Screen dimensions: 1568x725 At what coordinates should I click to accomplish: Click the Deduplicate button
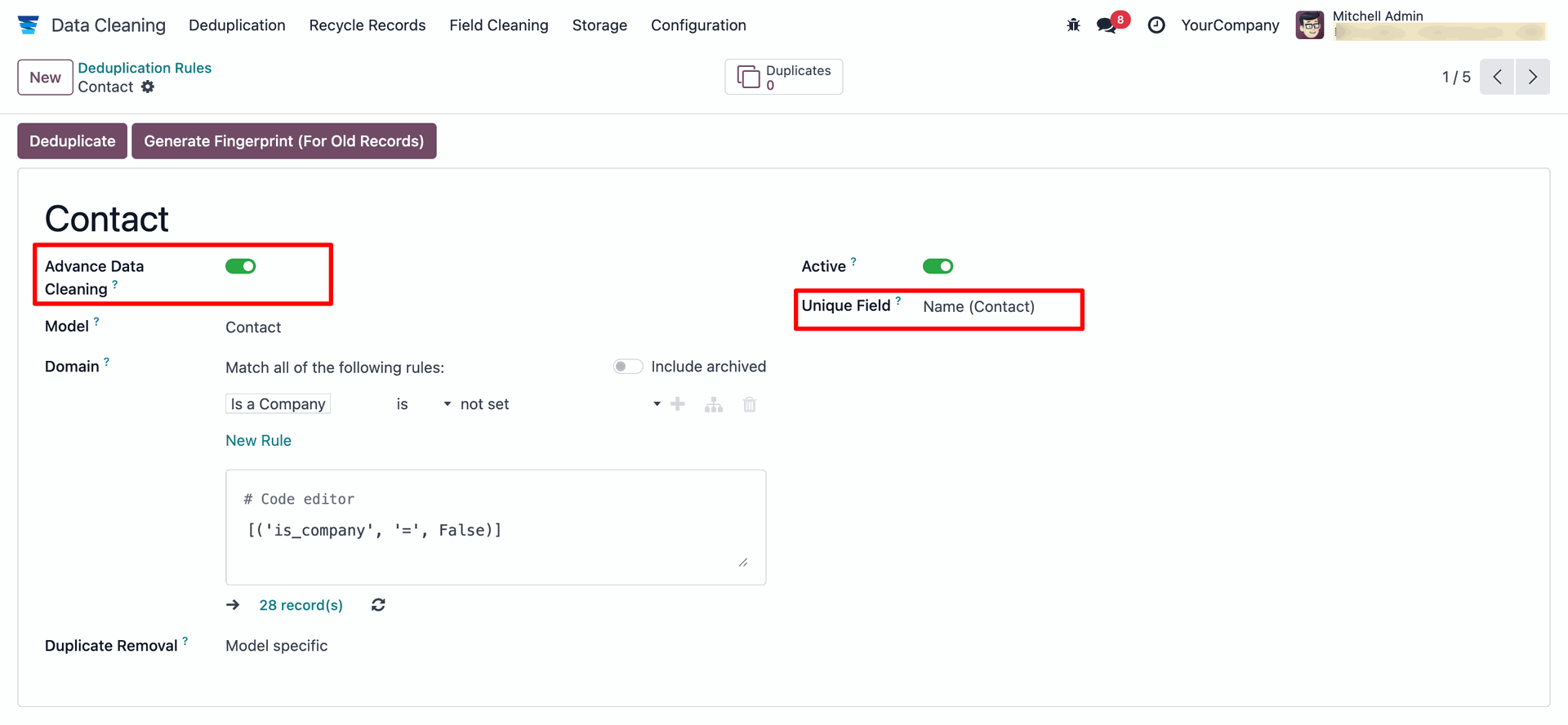tap(73, 141)
